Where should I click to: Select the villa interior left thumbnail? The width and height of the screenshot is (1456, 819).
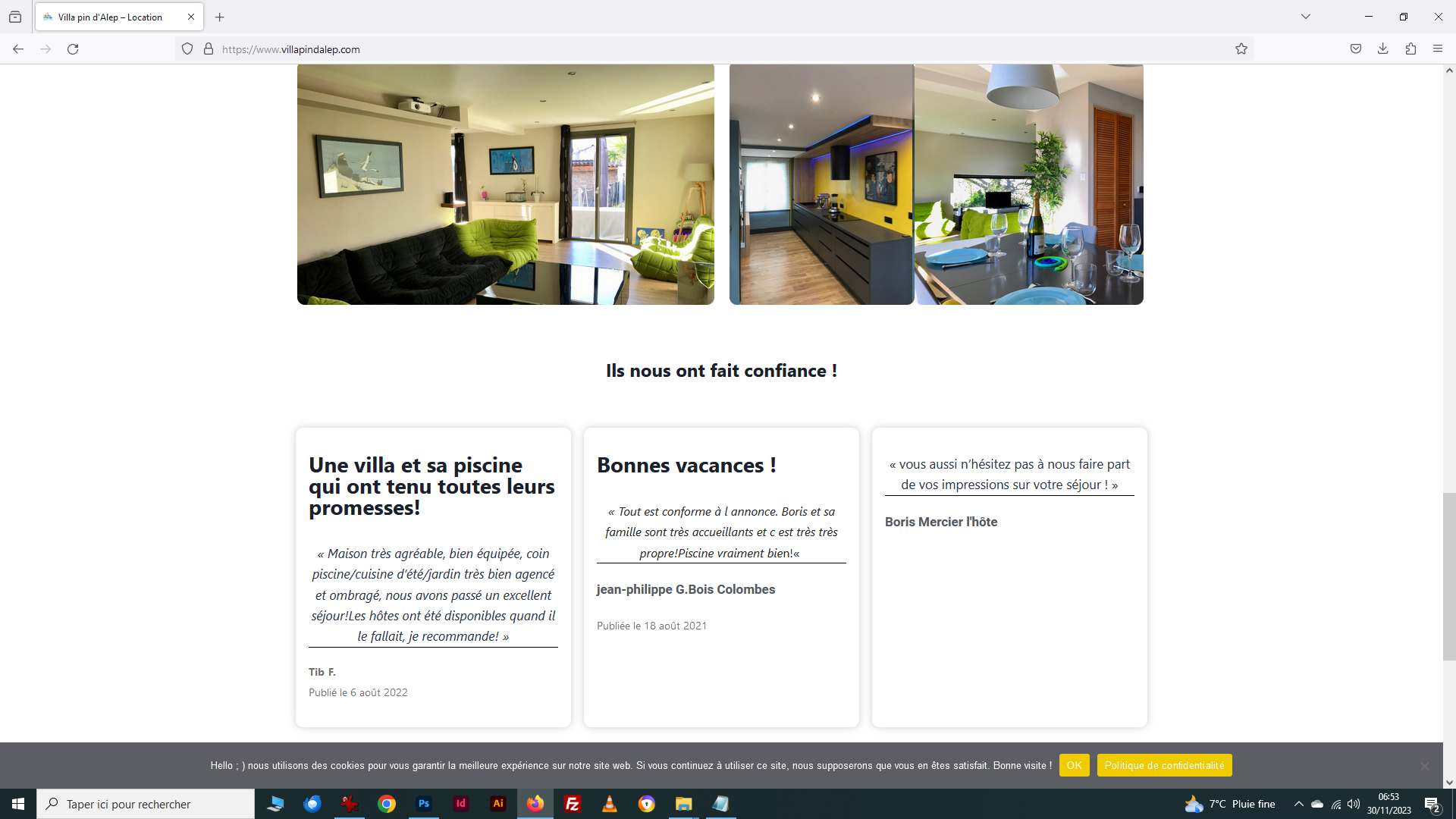coord(505,184)
